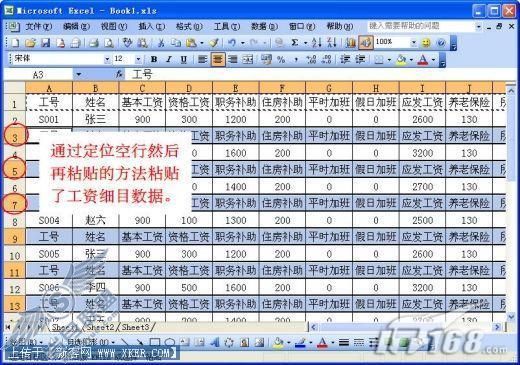This screenshot has width=520, height=365.
Task: Click the Print icon
Action: [x=94, y=43]
